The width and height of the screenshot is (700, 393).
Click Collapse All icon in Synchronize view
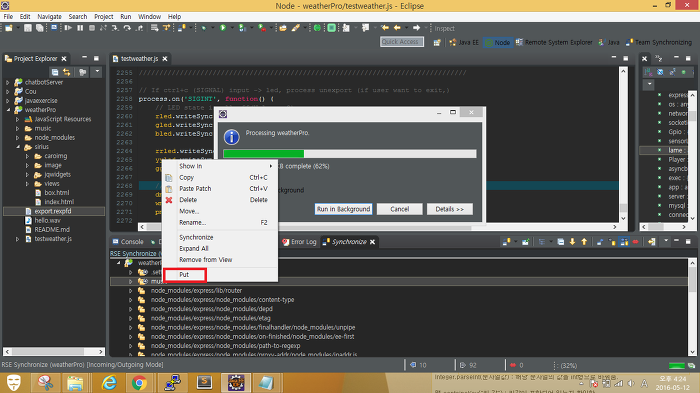pos(561,242)
